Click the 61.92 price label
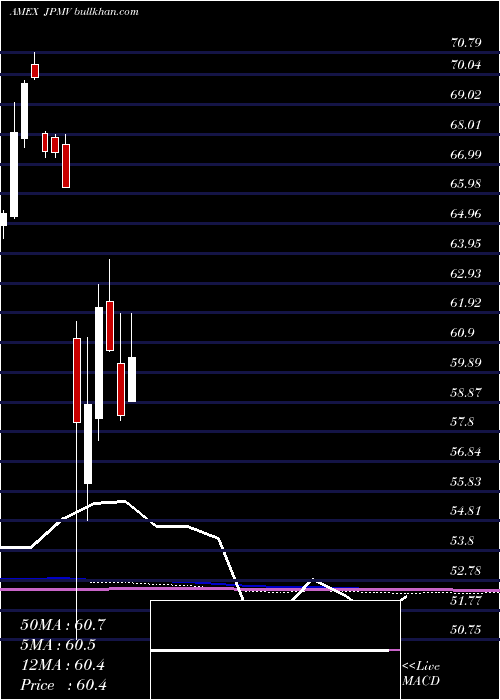This screenshot has height=700, width=500. click(x=466, y=303)
